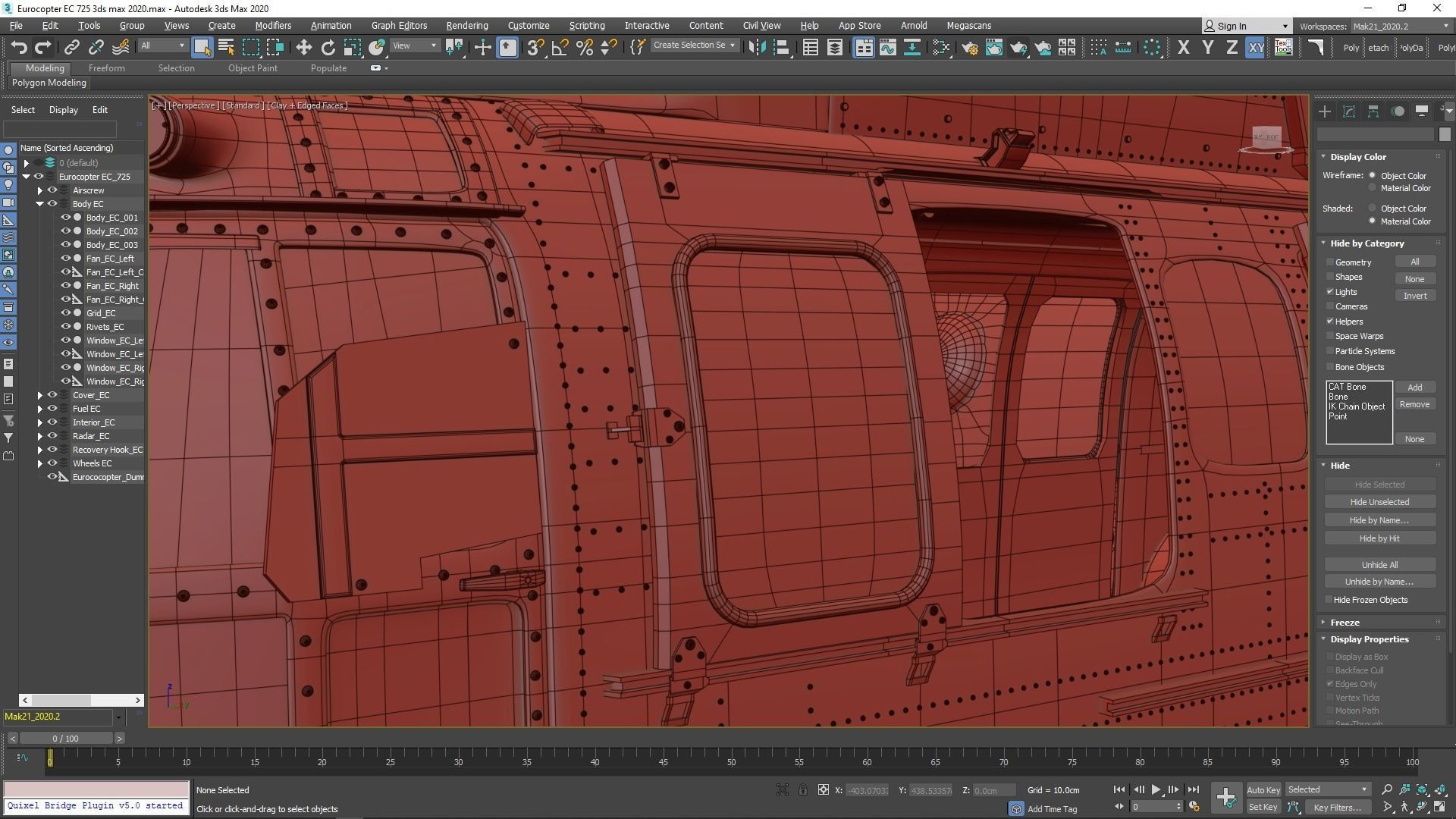Click the Unhide All button
This screenshot has width=1456, height=819.
click(x=1379, y=564)
